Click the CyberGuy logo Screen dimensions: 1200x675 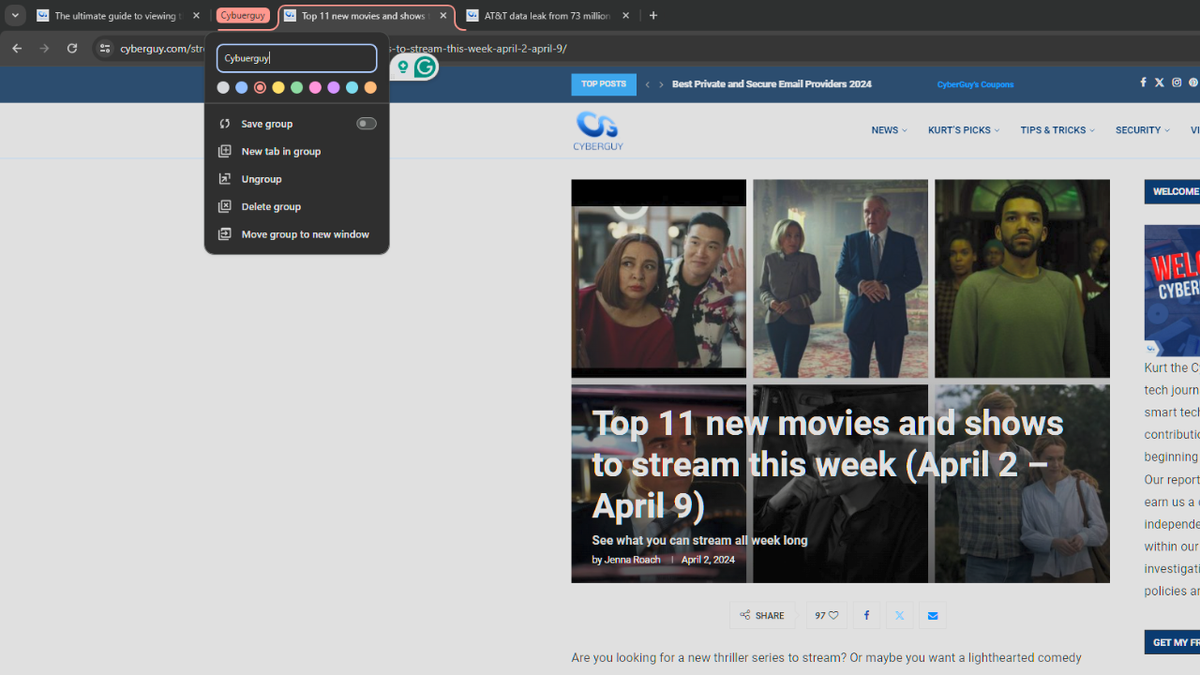tap(597, 130)
